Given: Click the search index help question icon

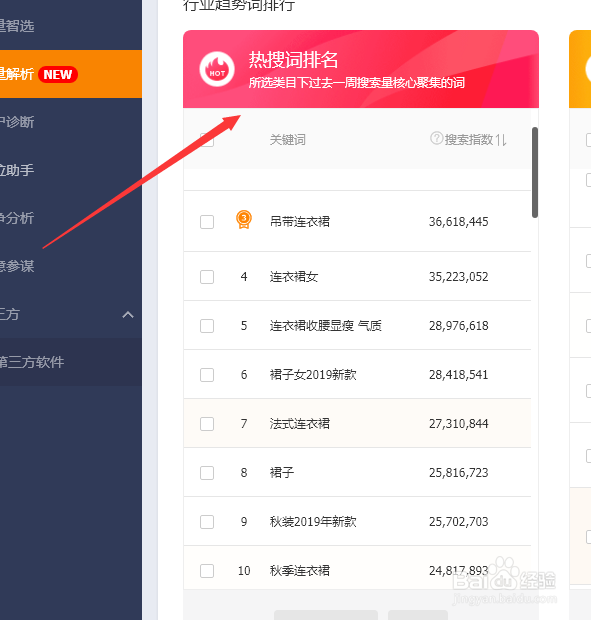Looking at the screenshot, I should 436,138.
